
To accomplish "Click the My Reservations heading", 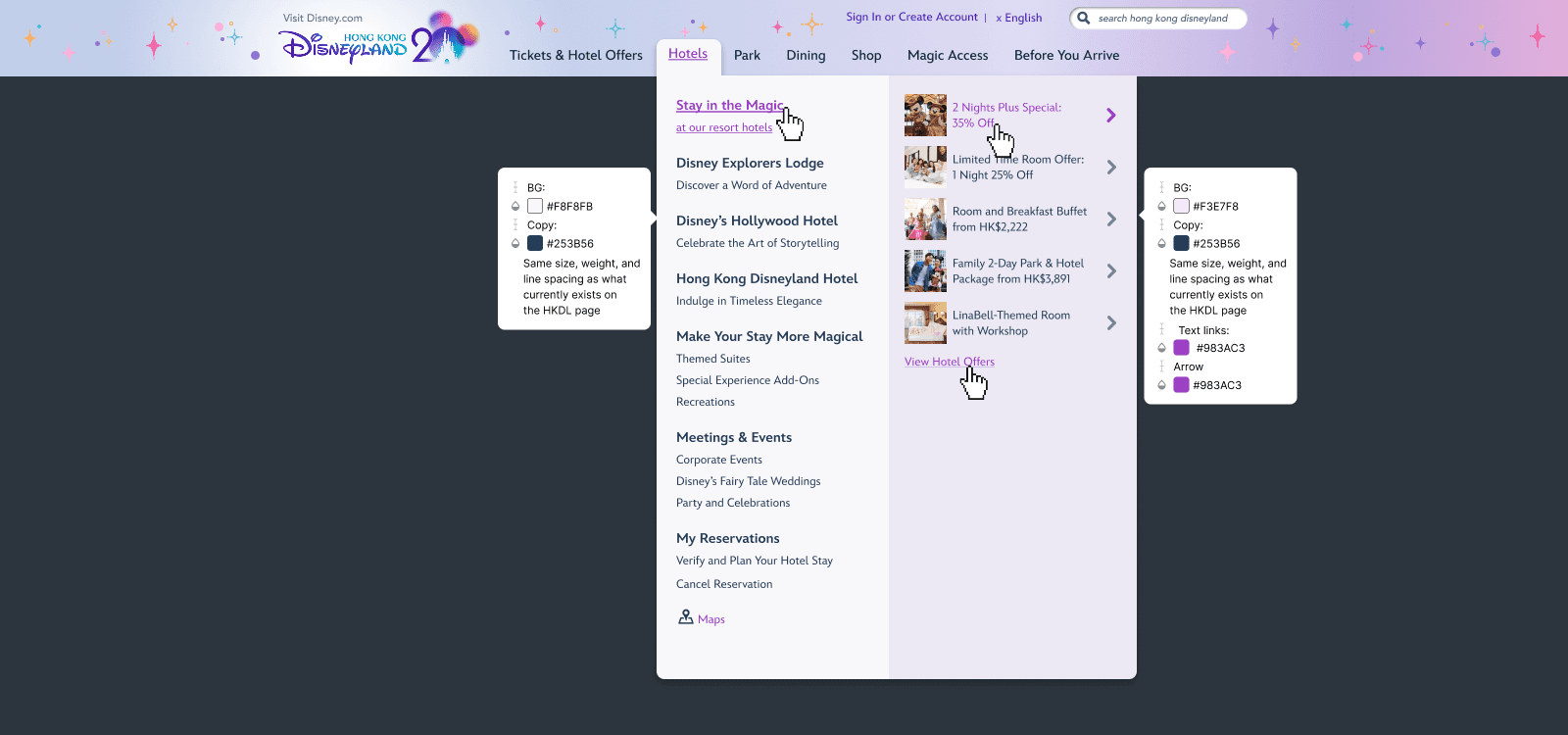I will pos(728,539).
